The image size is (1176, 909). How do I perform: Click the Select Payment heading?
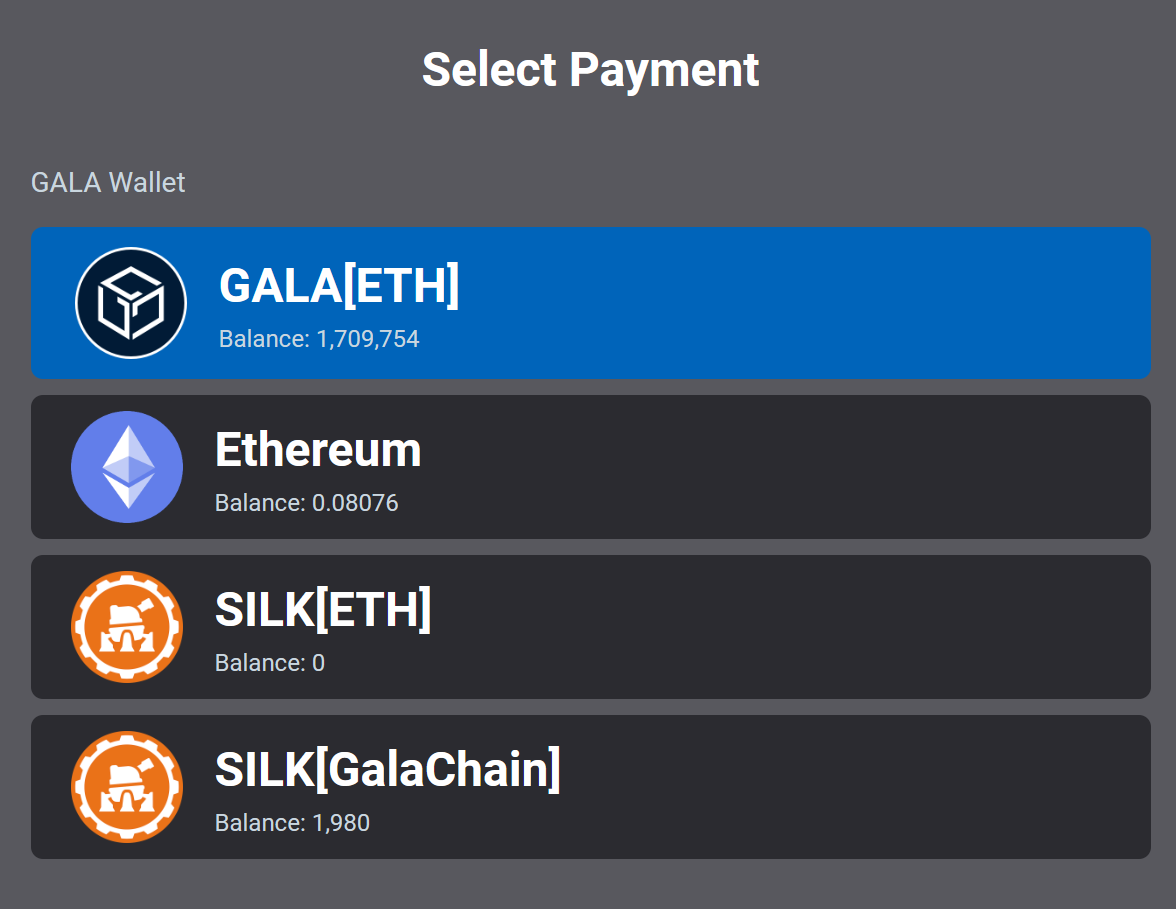point(590,70)
